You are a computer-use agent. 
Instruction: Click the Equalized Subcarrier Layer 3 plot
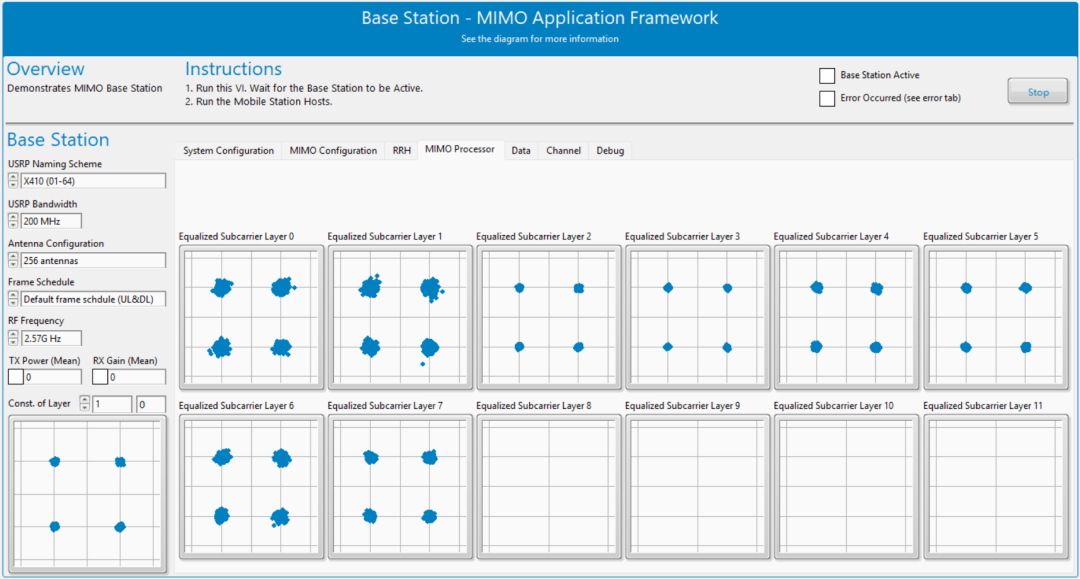point(698,317)
